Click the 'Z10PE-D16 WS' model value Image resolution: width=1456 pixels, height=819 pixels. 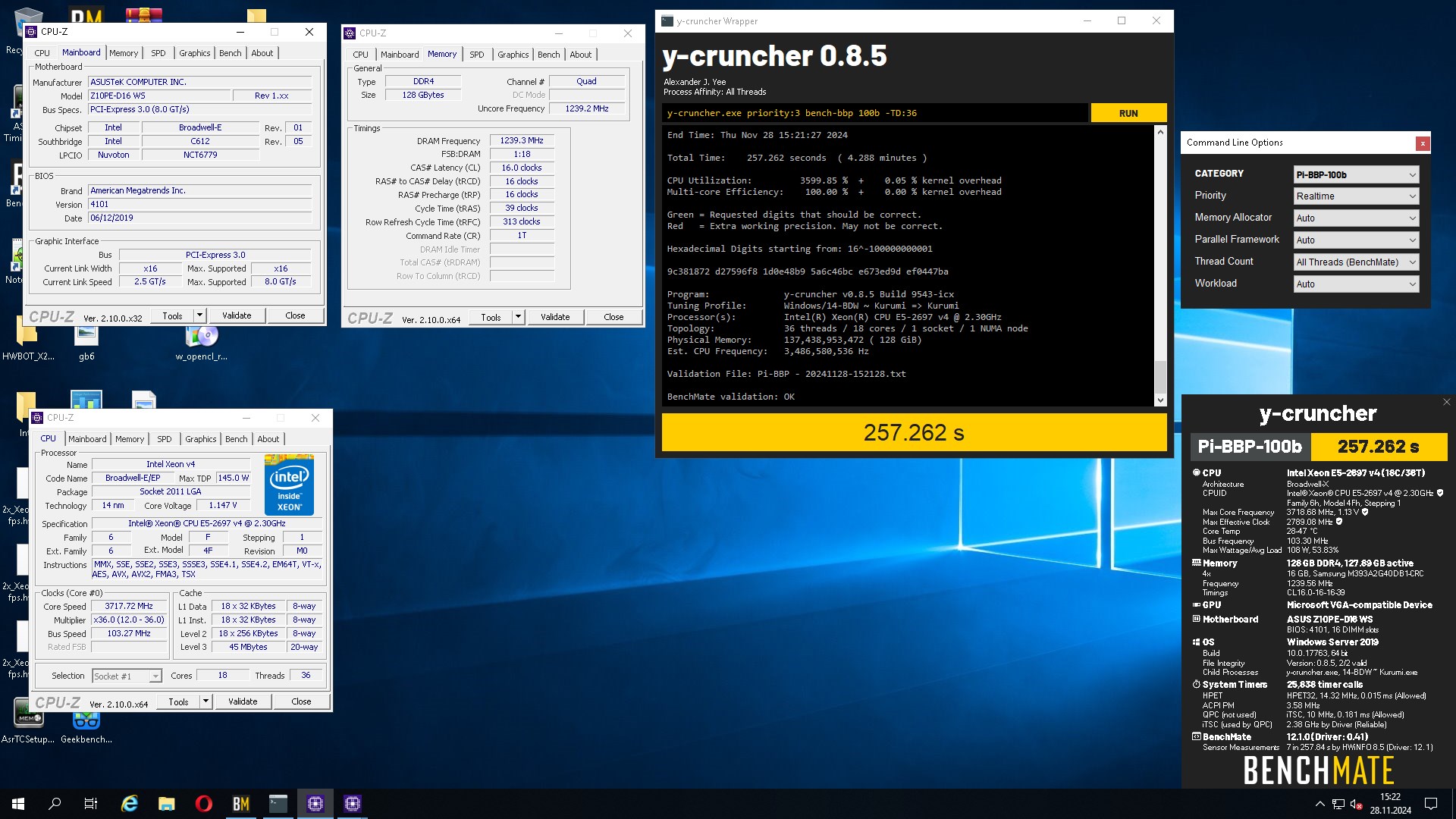[x=159, y=96]
